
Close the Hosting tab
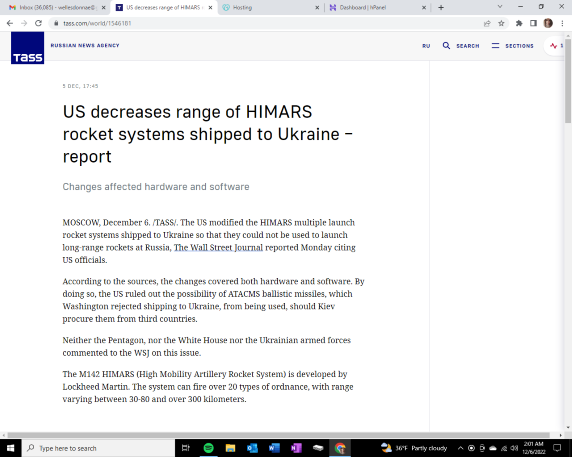(x=317, y=7)
